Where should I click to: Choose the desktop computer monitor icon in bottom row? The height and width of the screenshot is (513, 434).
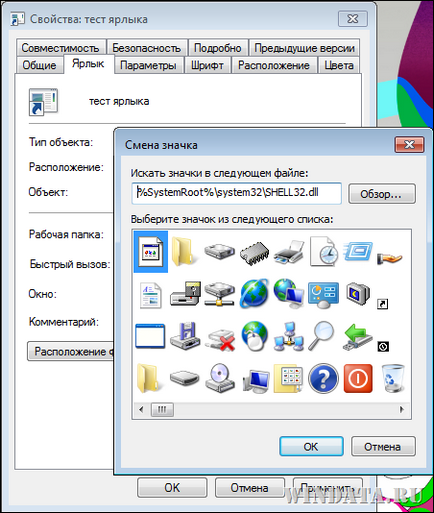pyautogui.click(x=255, y=381)
